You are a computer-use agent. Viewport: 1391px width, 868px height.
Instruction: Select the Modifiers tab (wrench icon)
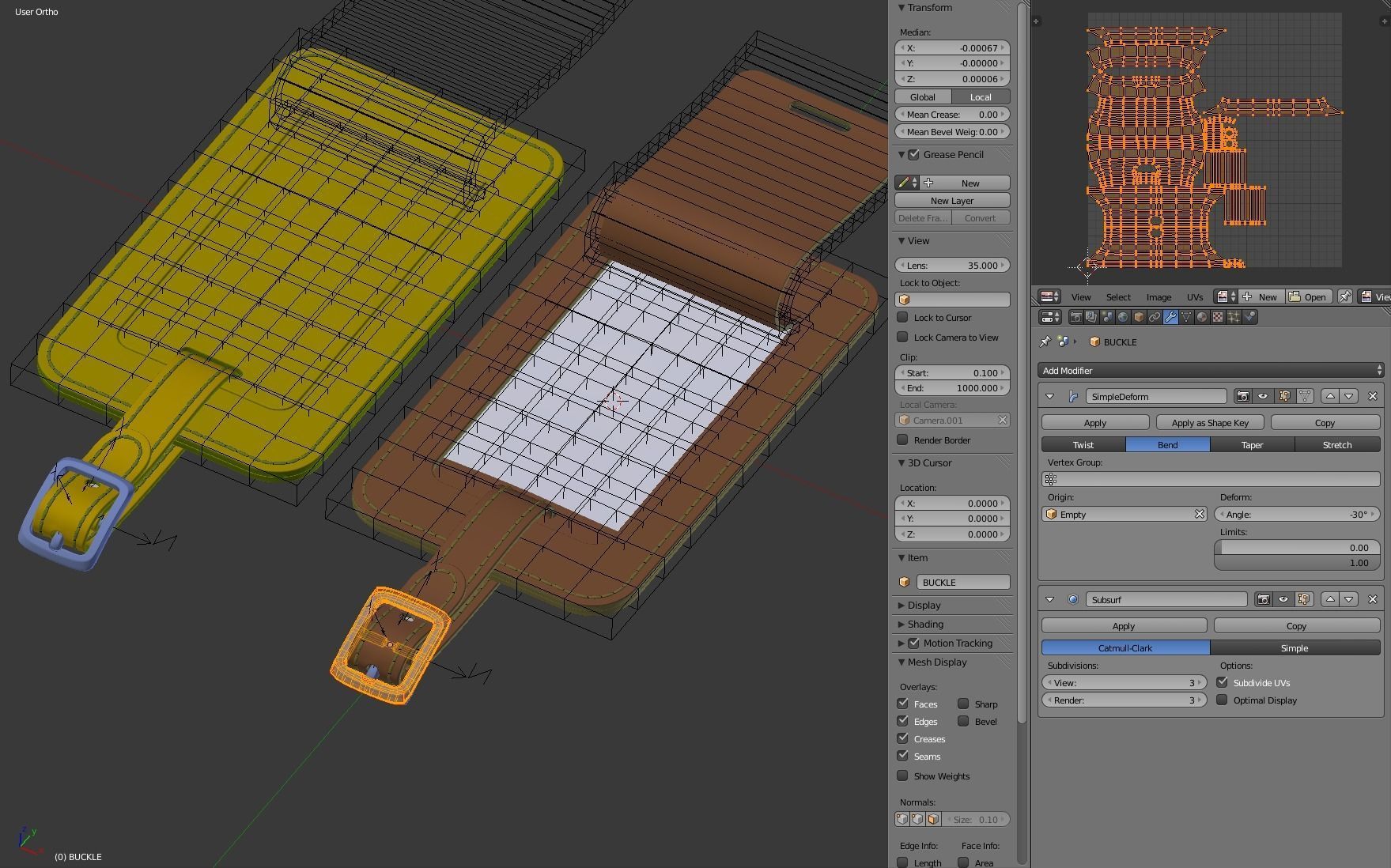click(1170, 317)
